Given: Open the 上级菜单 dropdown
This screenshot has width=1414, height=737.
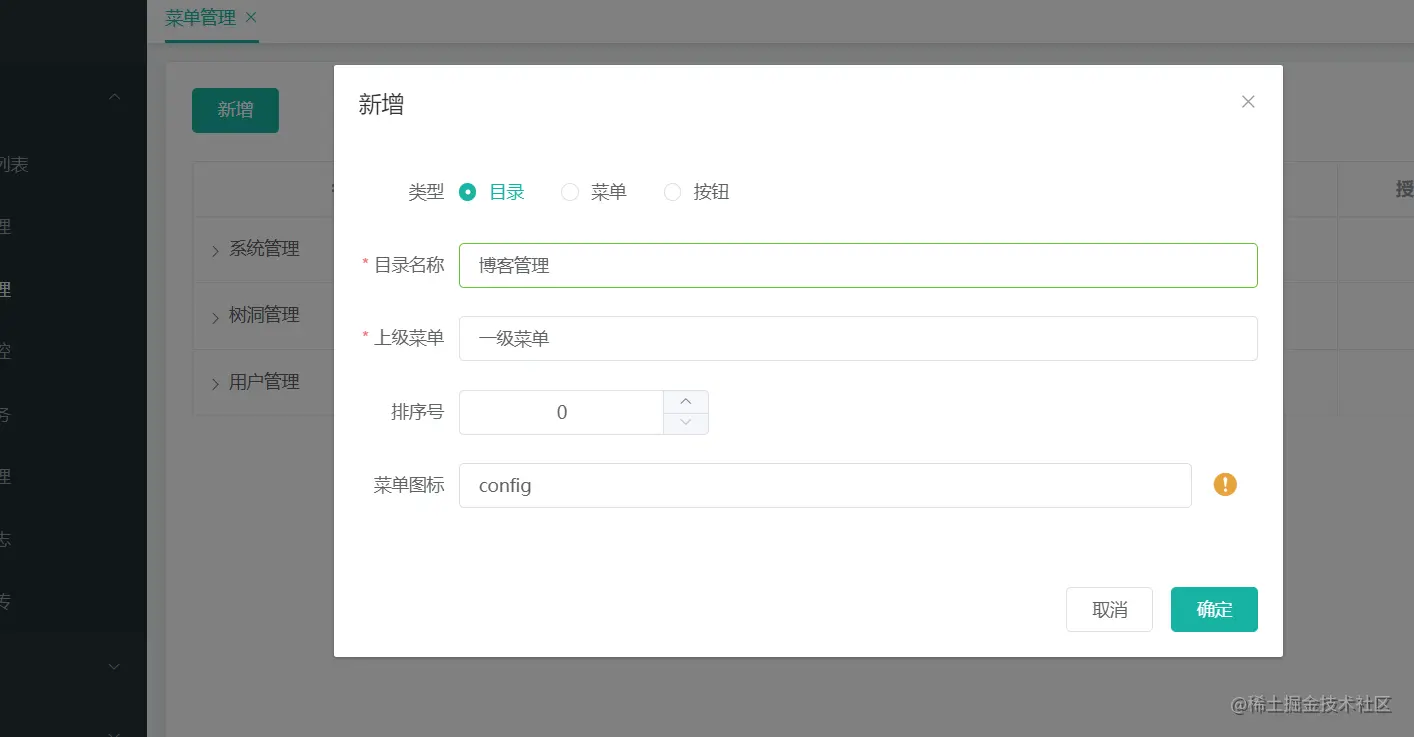Looking at the screenshot, I should click(x=858, y=338).
